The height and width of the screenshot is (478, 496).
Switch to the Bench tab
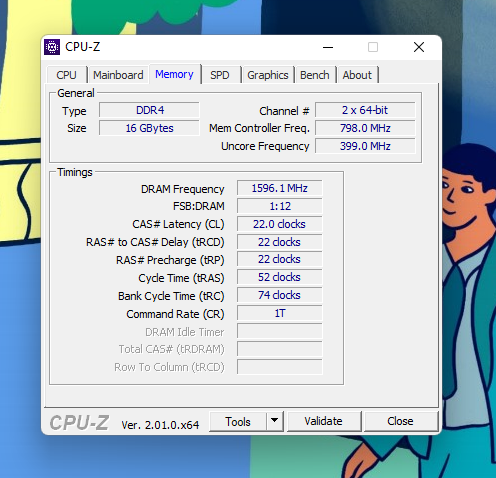coord(315,75)
